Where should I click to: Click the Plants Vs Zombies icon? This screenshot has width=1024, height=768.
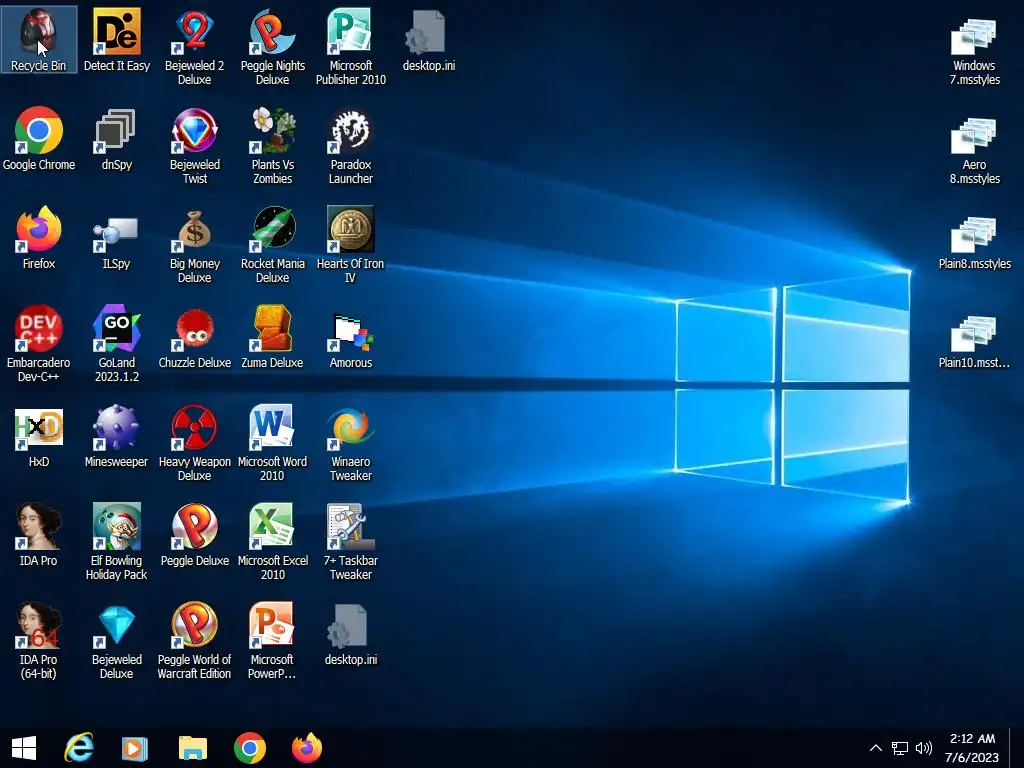(x=272, y=146)
